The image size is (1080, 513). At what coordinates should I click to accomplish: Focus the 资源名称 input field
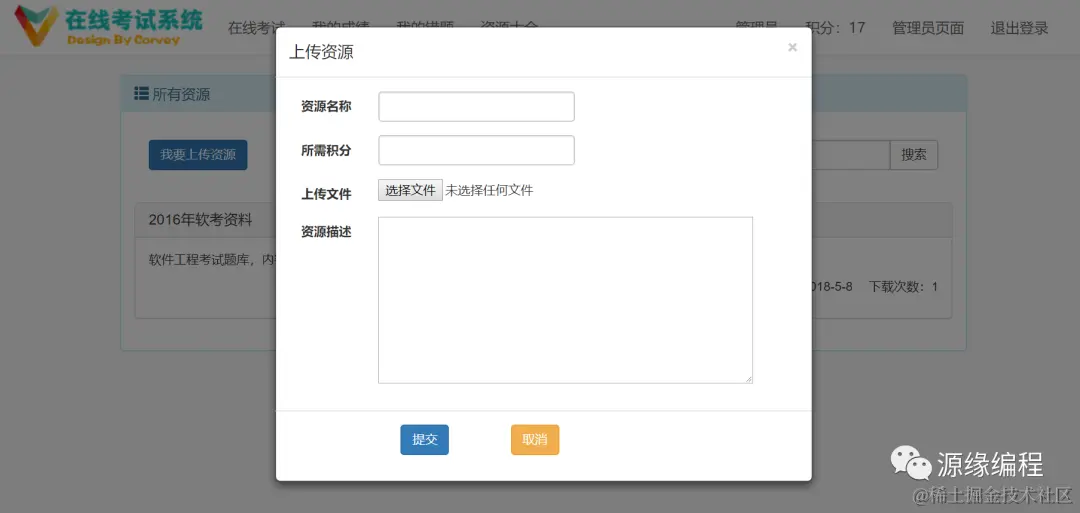[x=476, y=107]
